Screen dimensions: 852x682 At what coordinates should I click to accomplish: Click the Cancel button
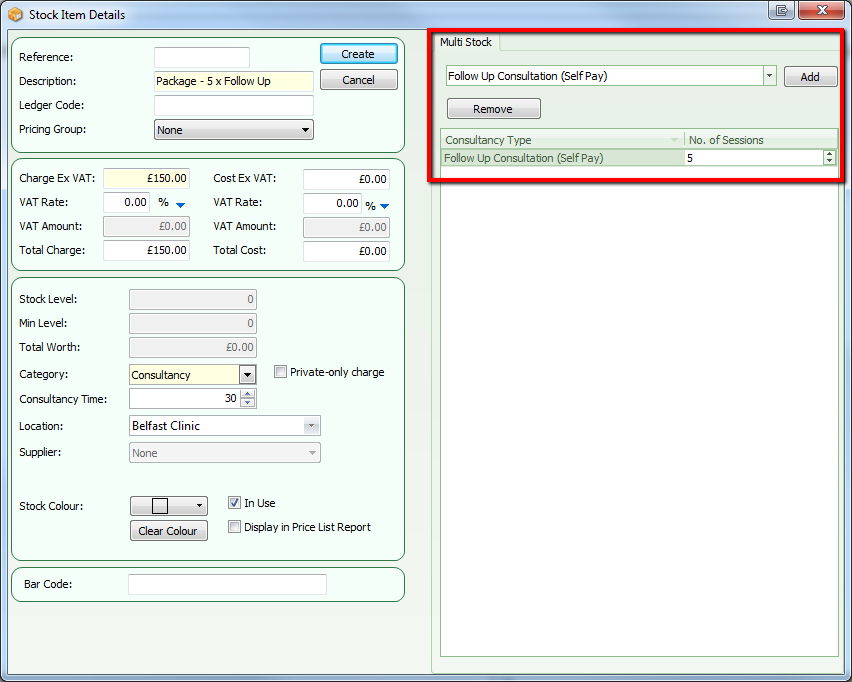coord(359,80)
